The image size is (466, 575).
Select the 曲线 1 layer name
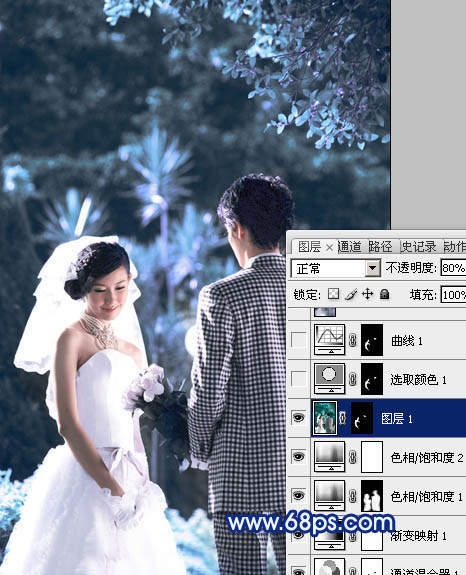(x=407, y=341)
